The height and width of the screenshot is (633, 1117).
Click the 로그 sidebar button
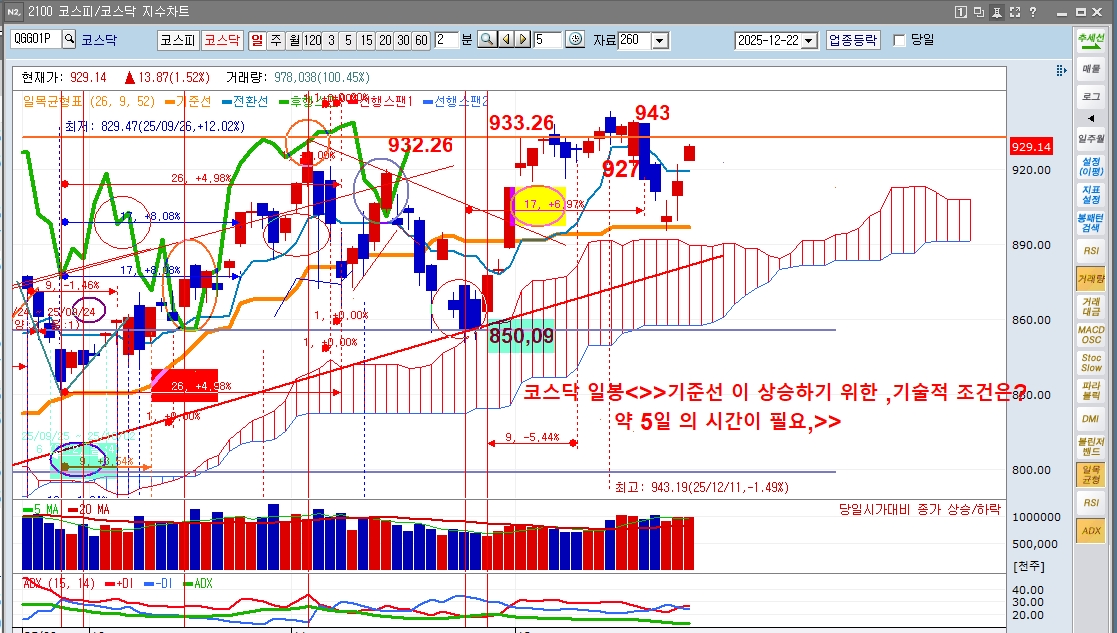point(1091,96)
